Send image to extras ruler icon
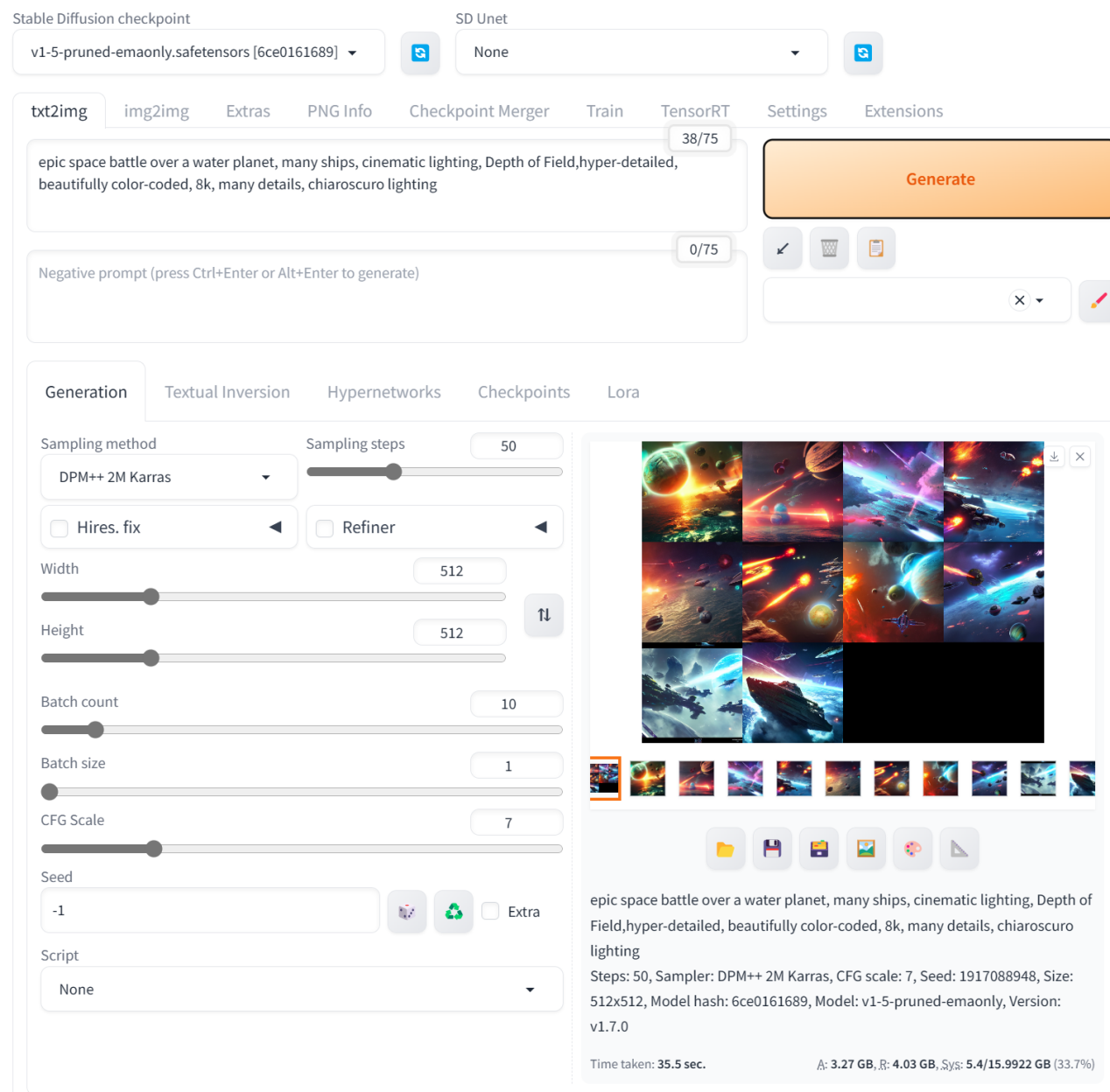The width and height of the screenshot is (1110, 1092). point(959,849)
